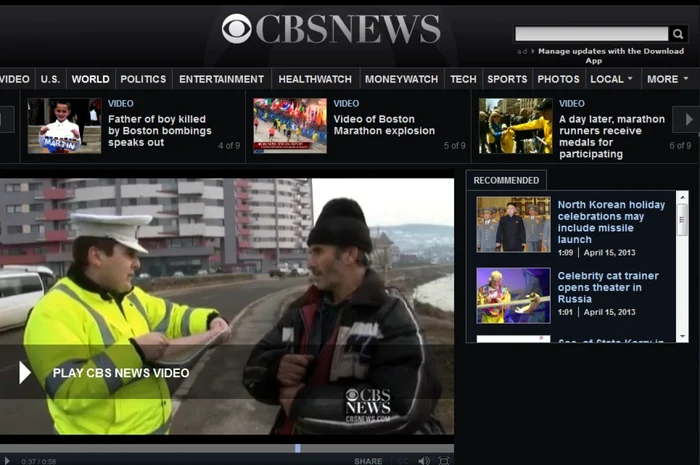Advance the carousel with the right arrow
Image resolution: width=700 pixels, height=465 pixels.
click(x=688, y=119)
